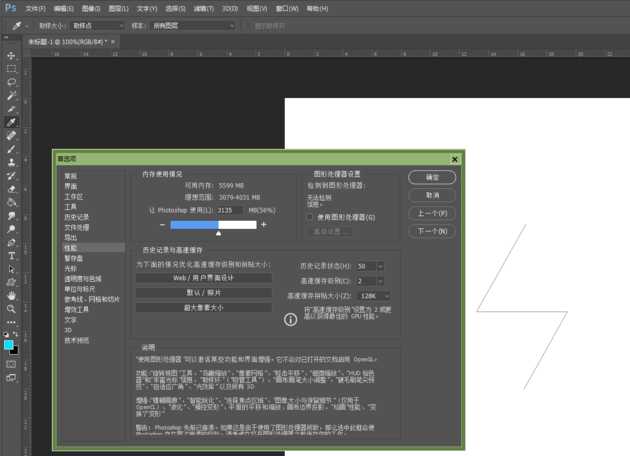
Task: Open the 高速缓存拼贴大小 dropdown
Action: [x=374, y=296]
